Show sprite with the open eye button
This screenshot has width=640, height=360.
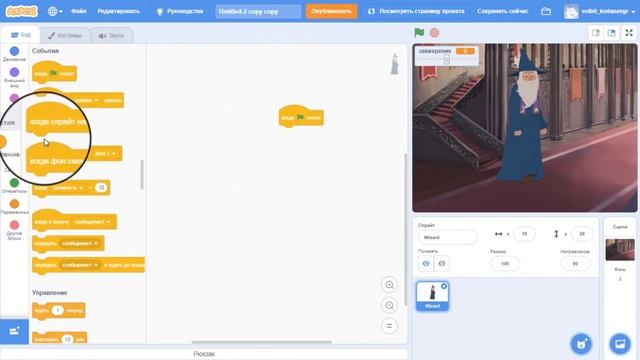click(426, 263)
